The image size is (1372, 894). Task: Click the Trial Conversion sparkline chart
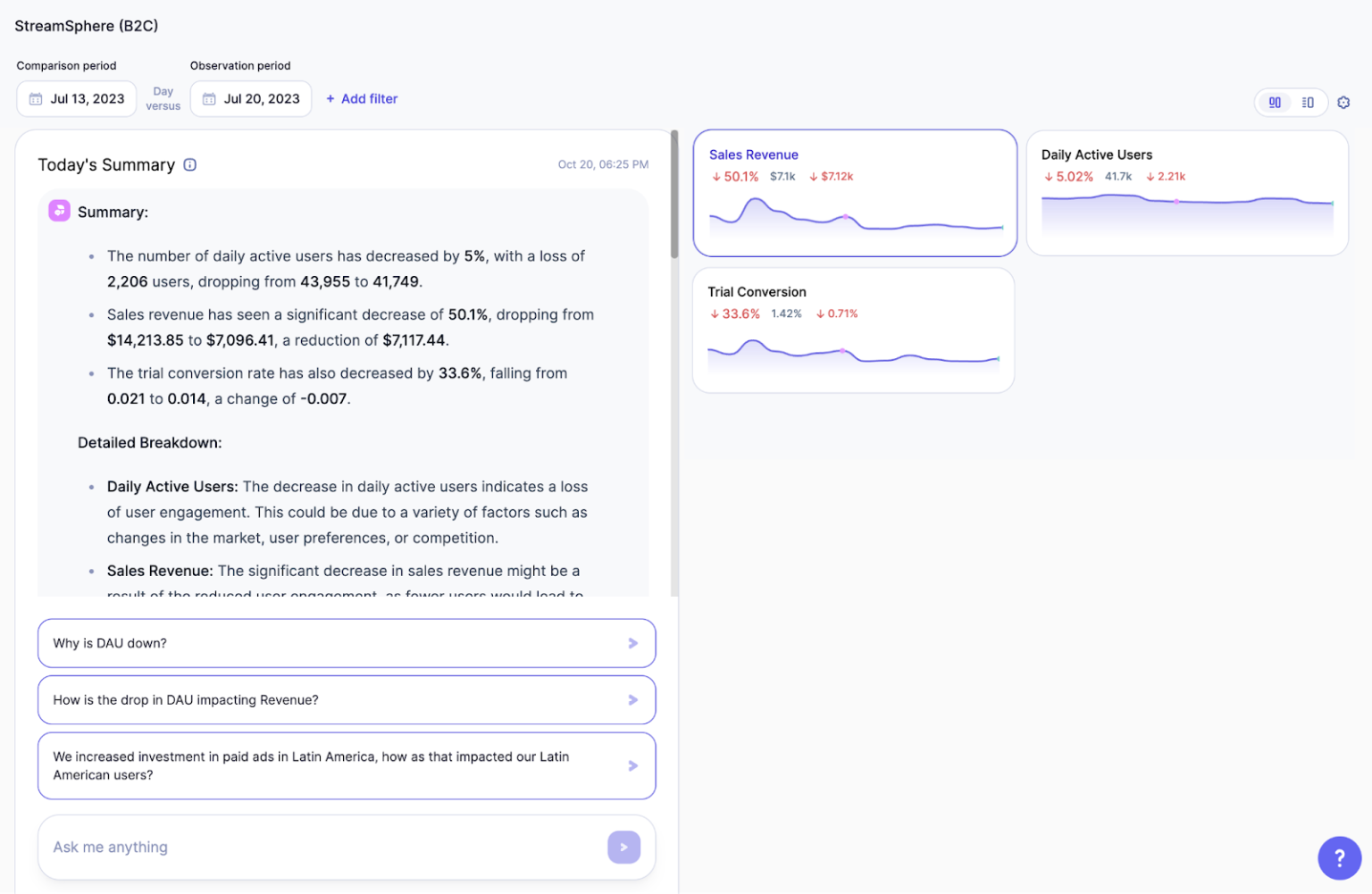tap(854, 355)
